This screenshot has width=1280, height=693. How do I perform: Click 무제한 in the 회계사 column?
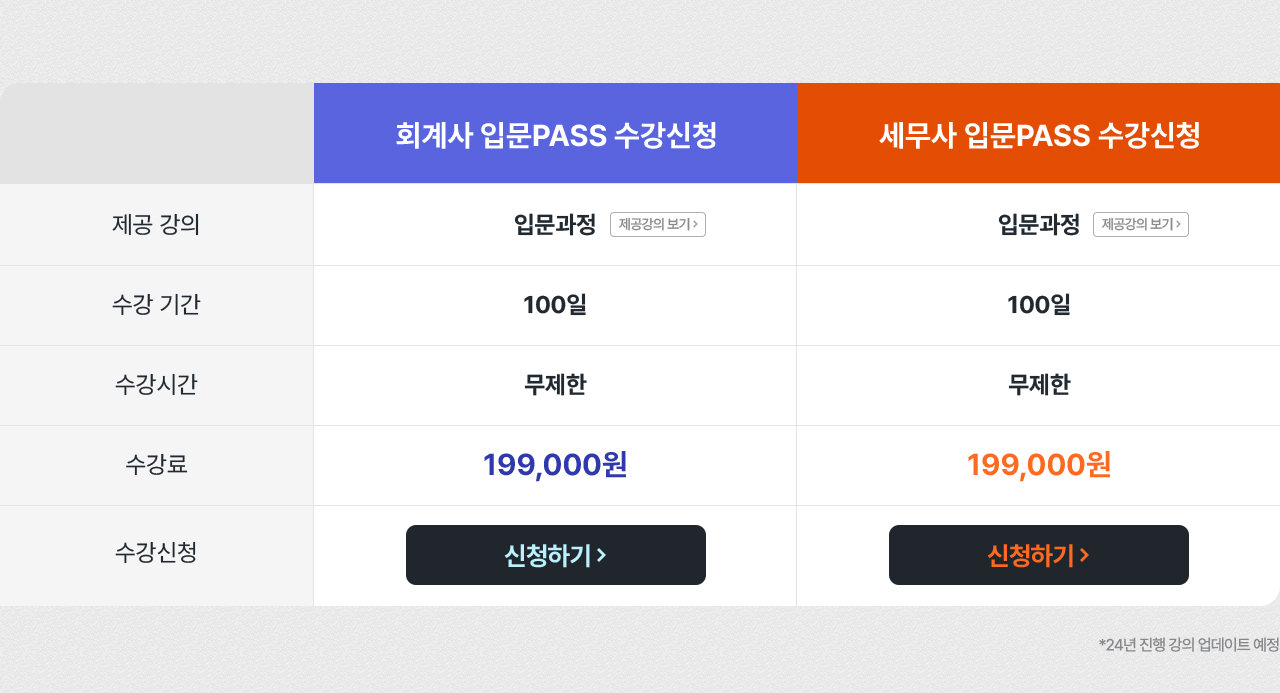(x=555, y=385)
